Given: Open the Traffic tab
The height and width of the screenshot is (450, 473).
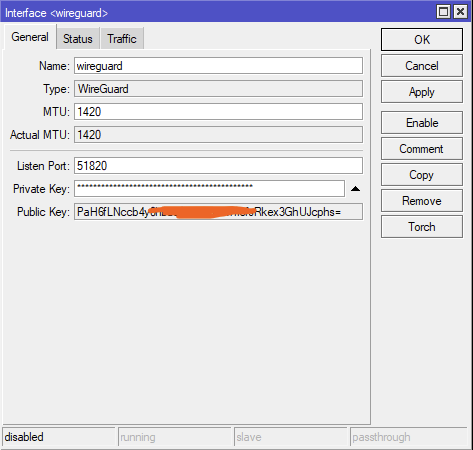Looking at the screenshot, I should [122, 39].
